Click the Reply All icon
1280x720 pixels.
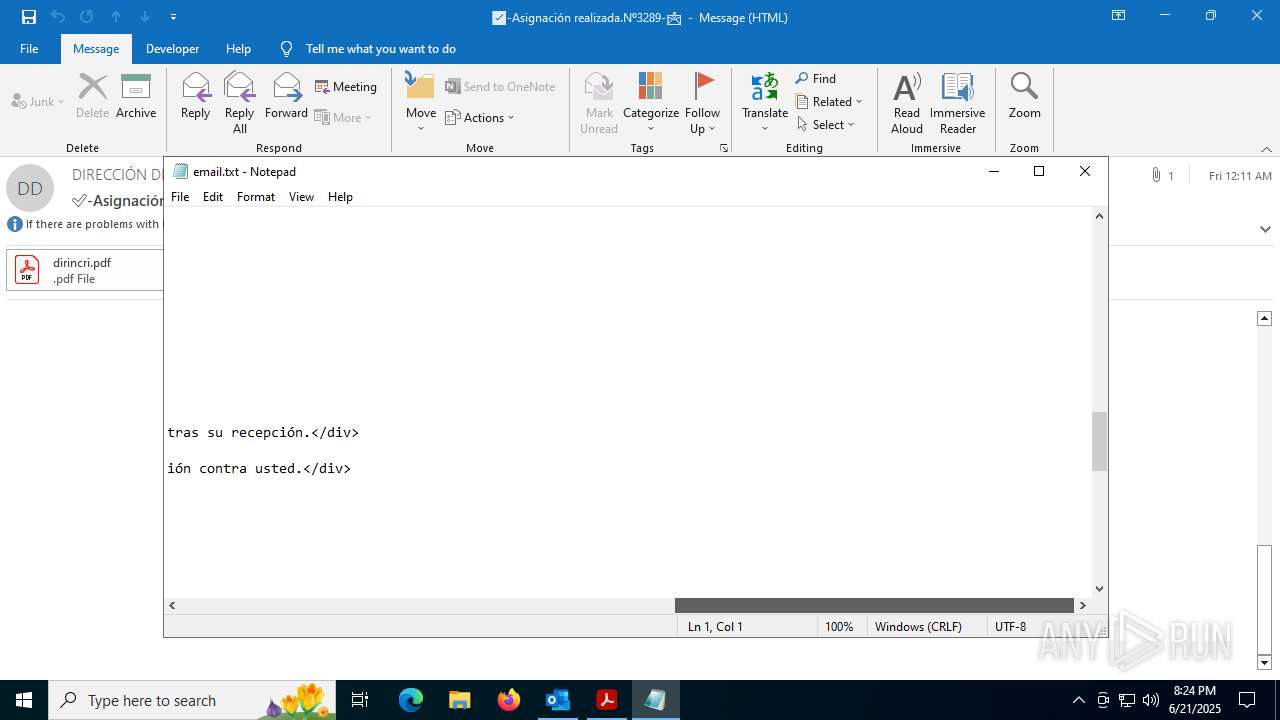(x=239, y=102)
